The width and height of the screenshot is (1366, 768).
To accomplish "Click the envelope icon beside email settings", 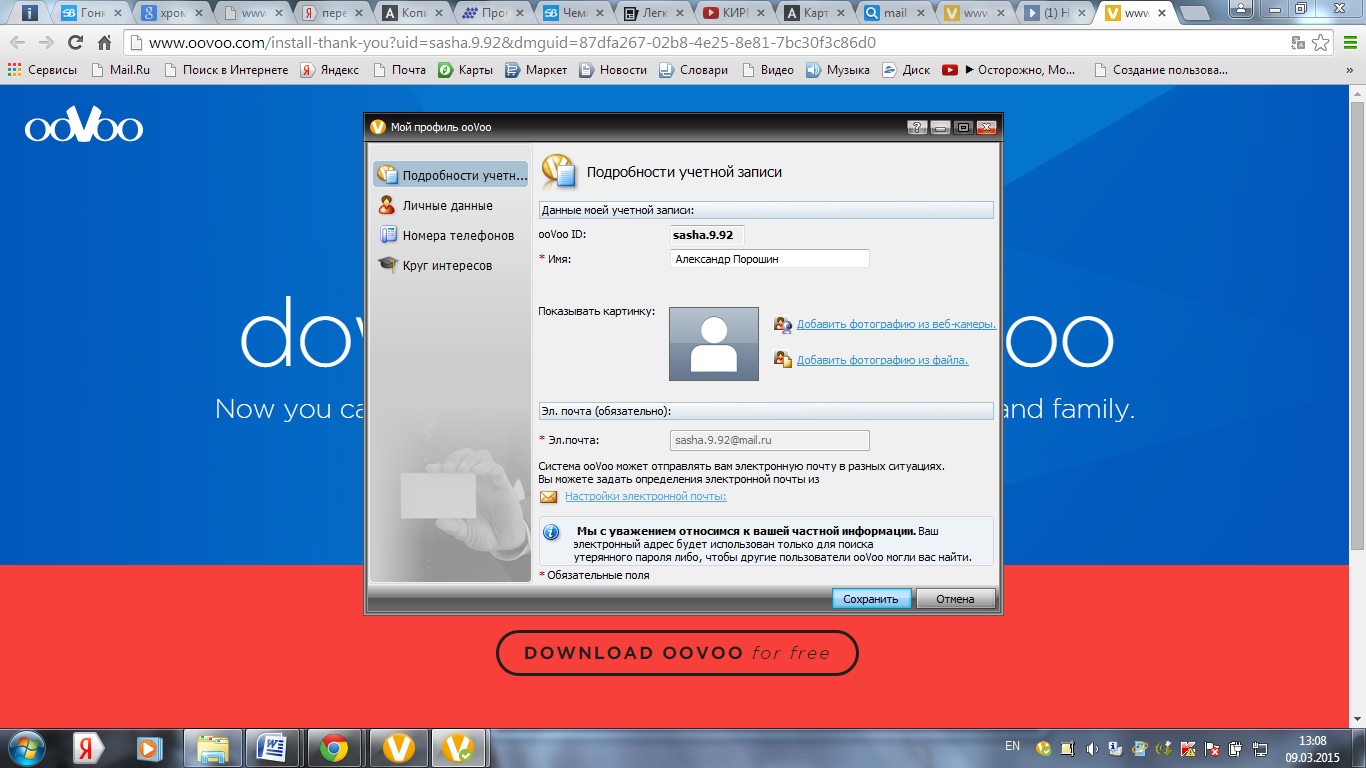I will [548, 497].
